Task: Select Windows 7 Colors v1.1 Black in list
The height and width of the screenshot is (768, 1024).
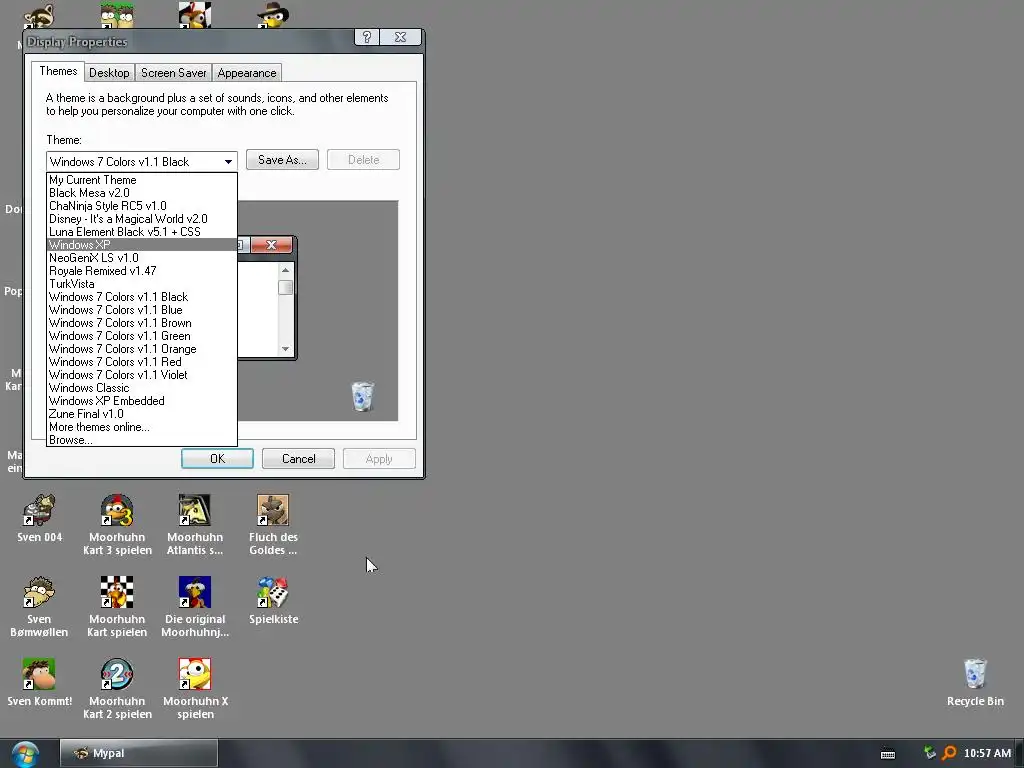Action: (x=142, y=297)
